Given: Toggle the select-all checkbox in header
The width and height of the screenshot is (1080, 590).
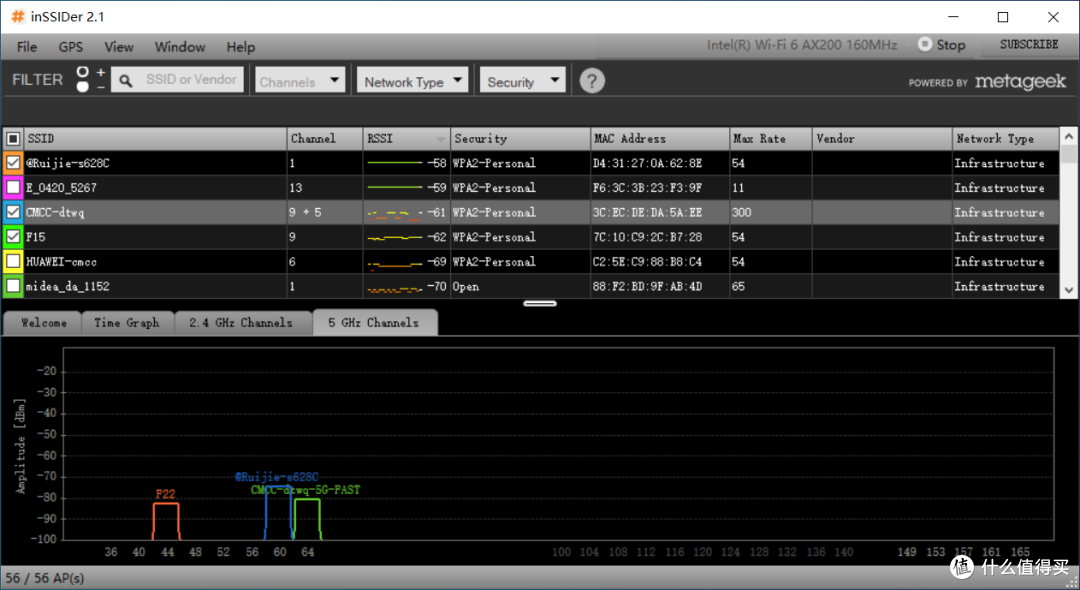Looking at the screenshot, I should [x=13, y=138].
